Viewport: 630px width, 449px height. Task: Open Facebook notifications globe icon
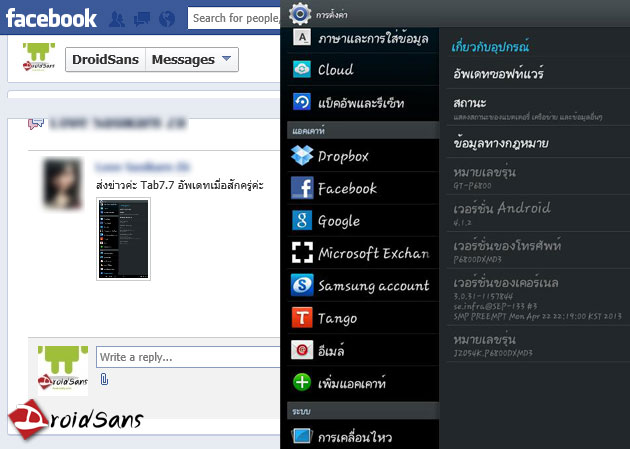[167, 18]
